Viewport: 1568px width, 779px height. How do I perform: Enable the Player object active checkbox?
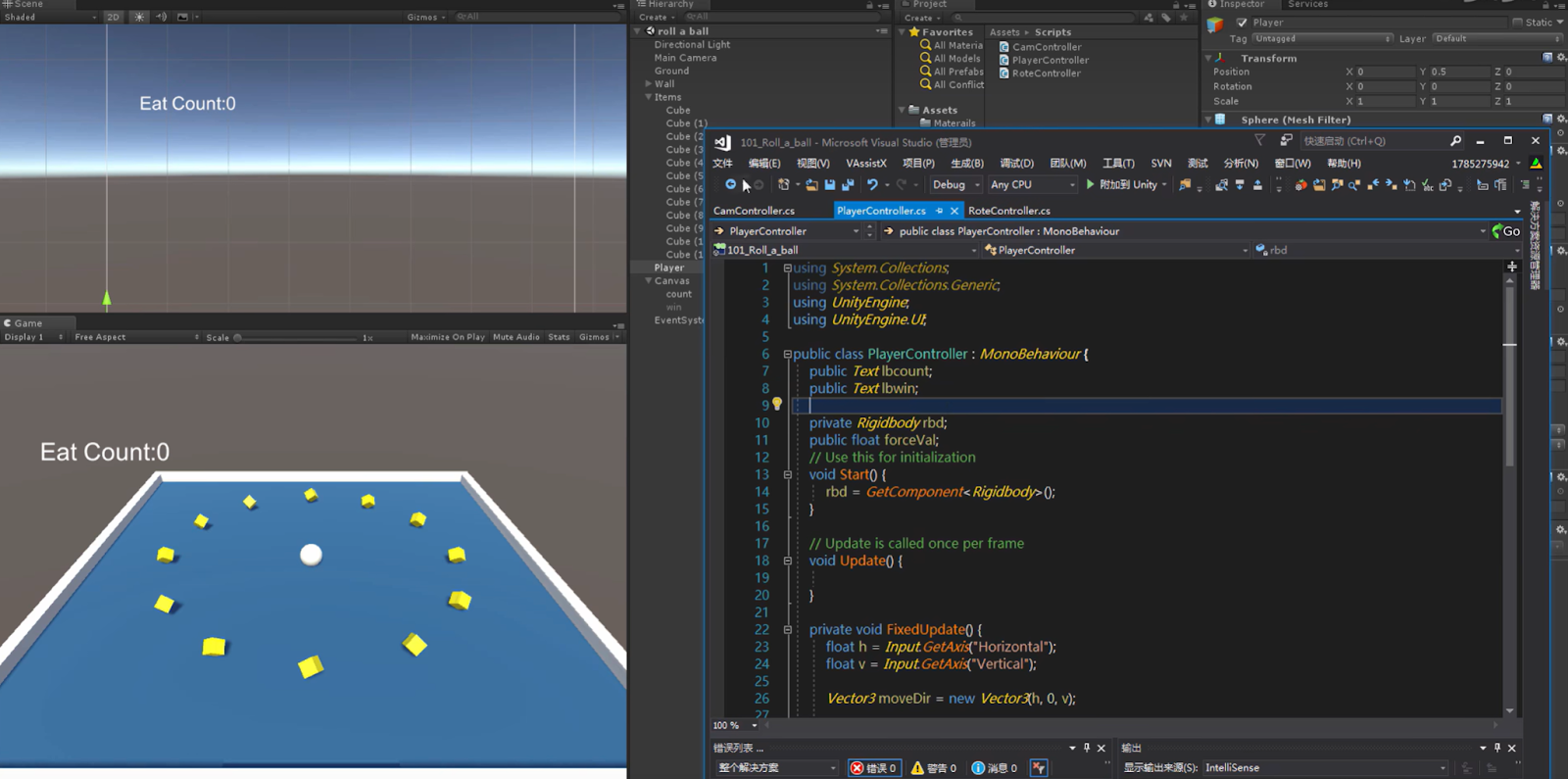coord(1242,23)
